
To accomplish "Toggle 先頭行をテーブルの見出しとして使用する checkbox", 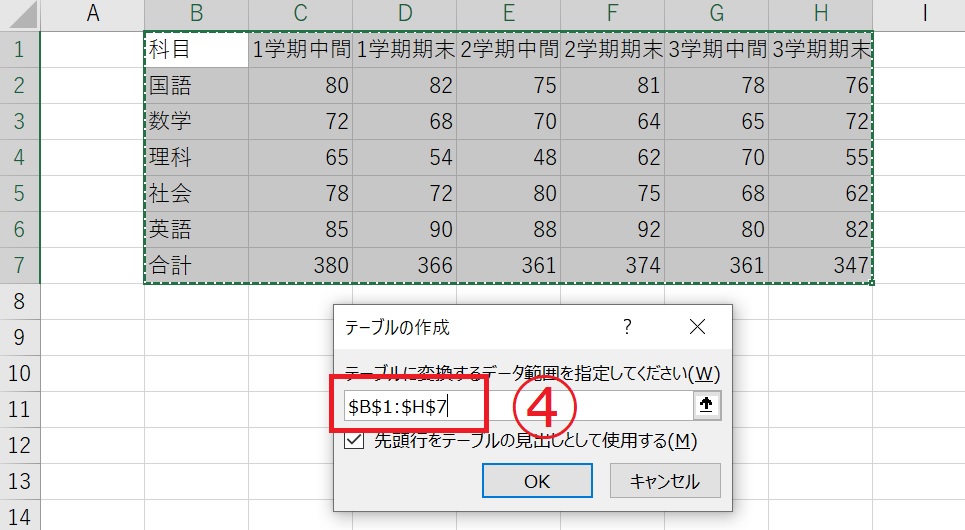I will (x=353, y=441).
